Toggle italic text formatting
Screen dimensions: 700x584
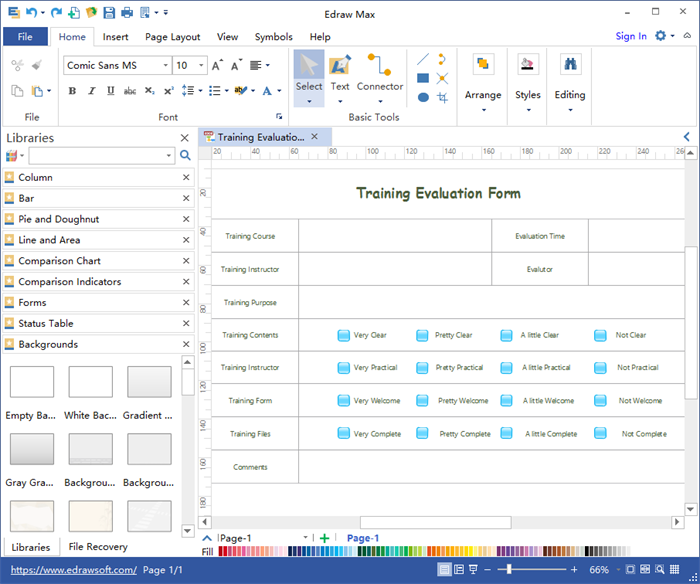click(91, 91)
